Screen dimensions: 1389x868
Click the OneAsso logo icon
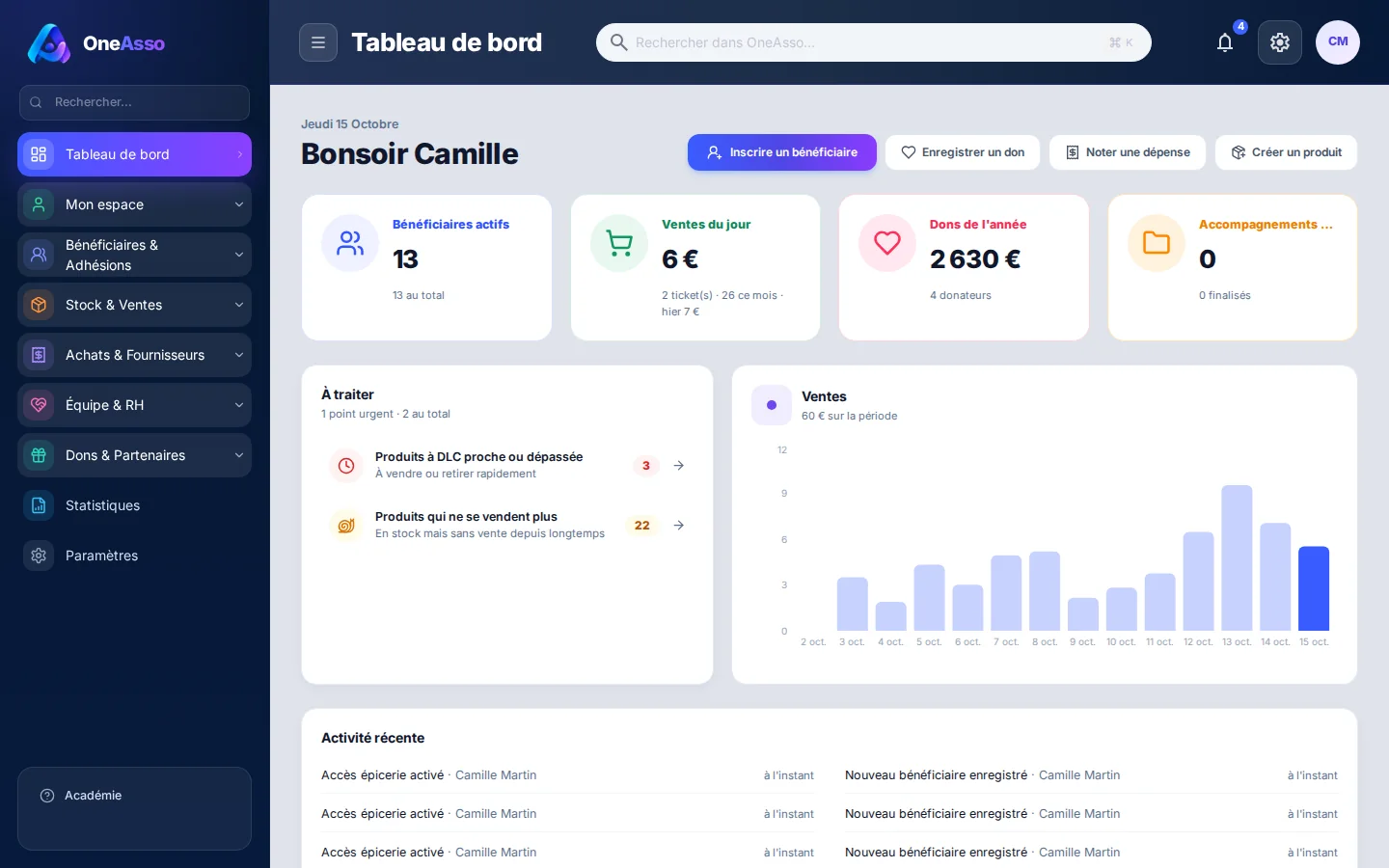point(48,43)
